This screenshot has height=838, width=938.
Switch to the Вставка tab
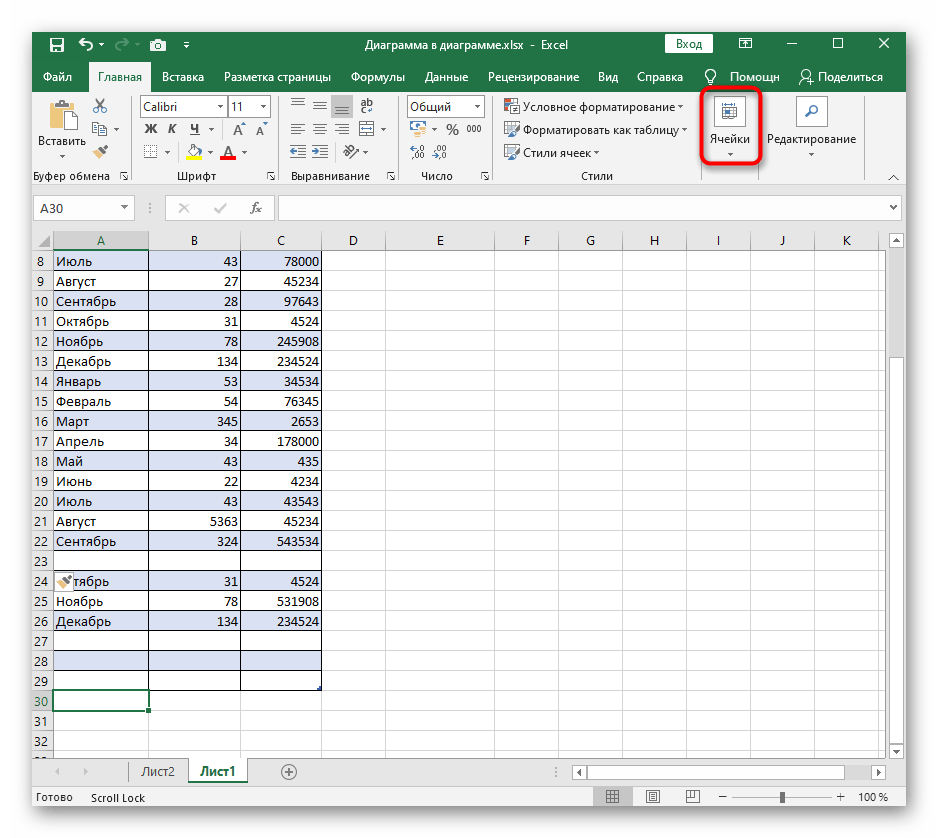(183, 77)
